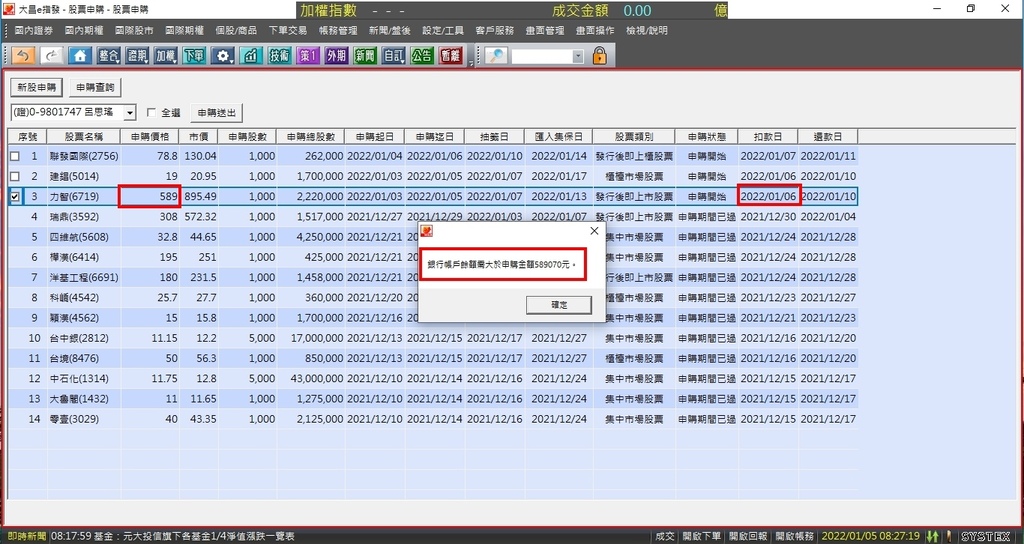
Task: Open the 證期 toolbar button
Action: coord(137,56)
